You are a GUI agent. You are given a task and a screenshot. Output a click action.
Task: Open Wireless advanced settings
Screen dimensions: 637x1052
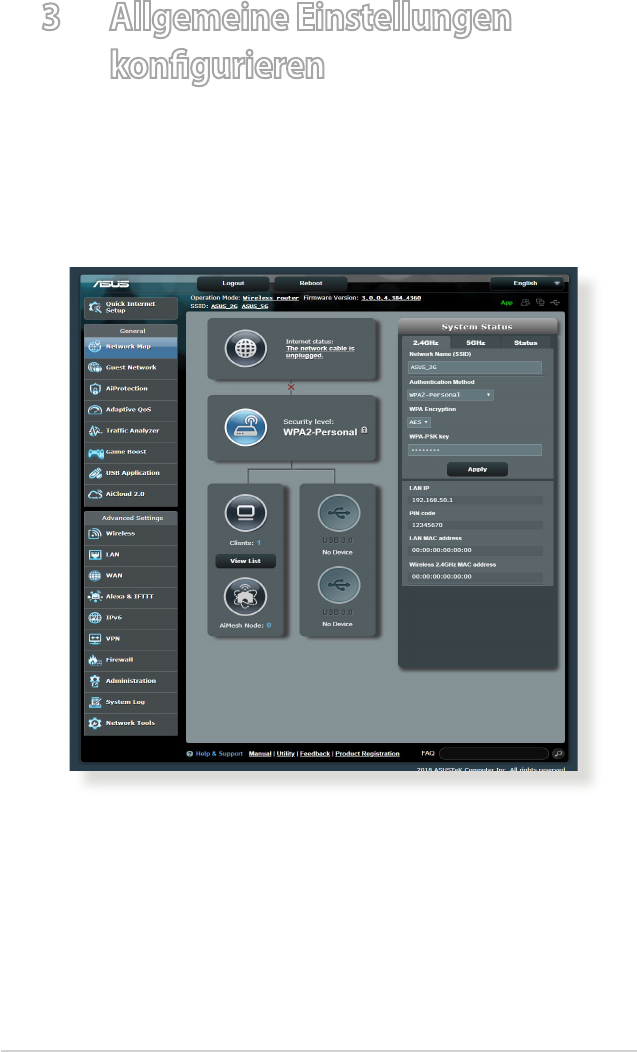(131, 534)
